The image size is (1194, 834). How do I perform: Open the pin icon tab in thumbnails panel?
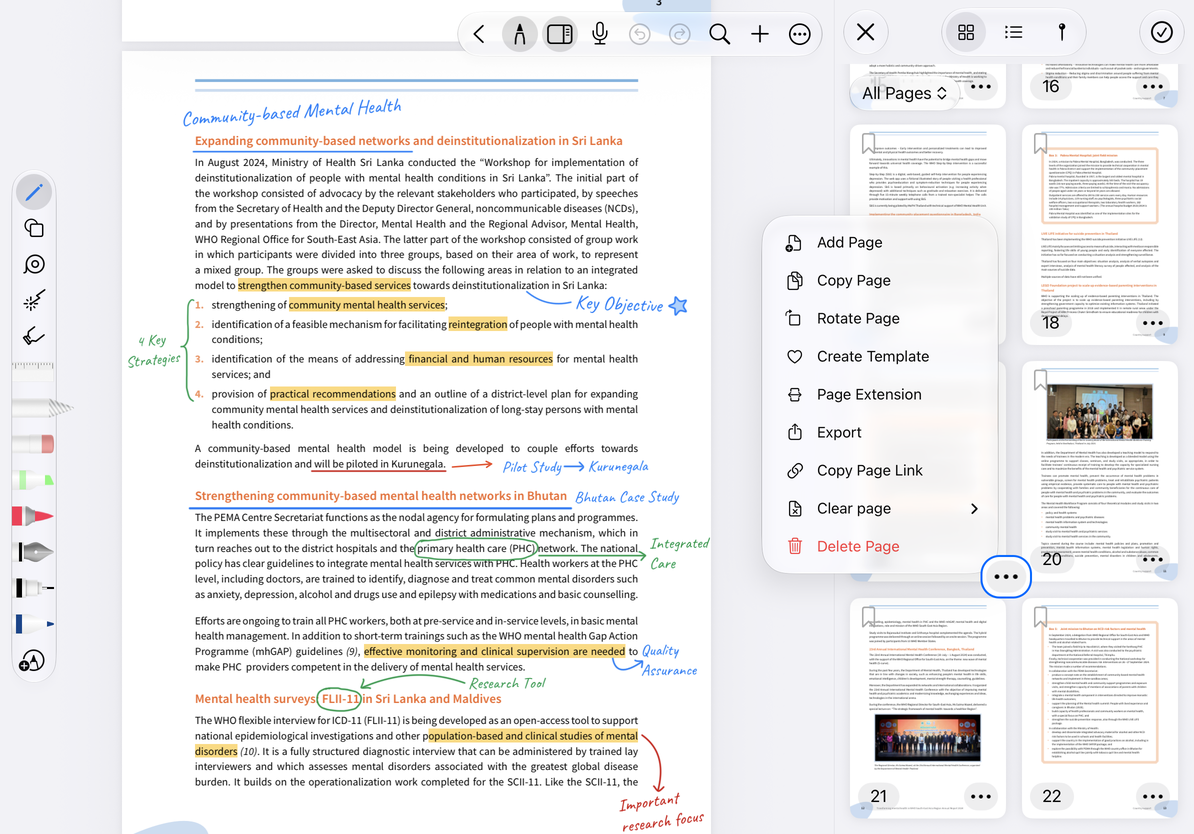tap(1062, 32)
